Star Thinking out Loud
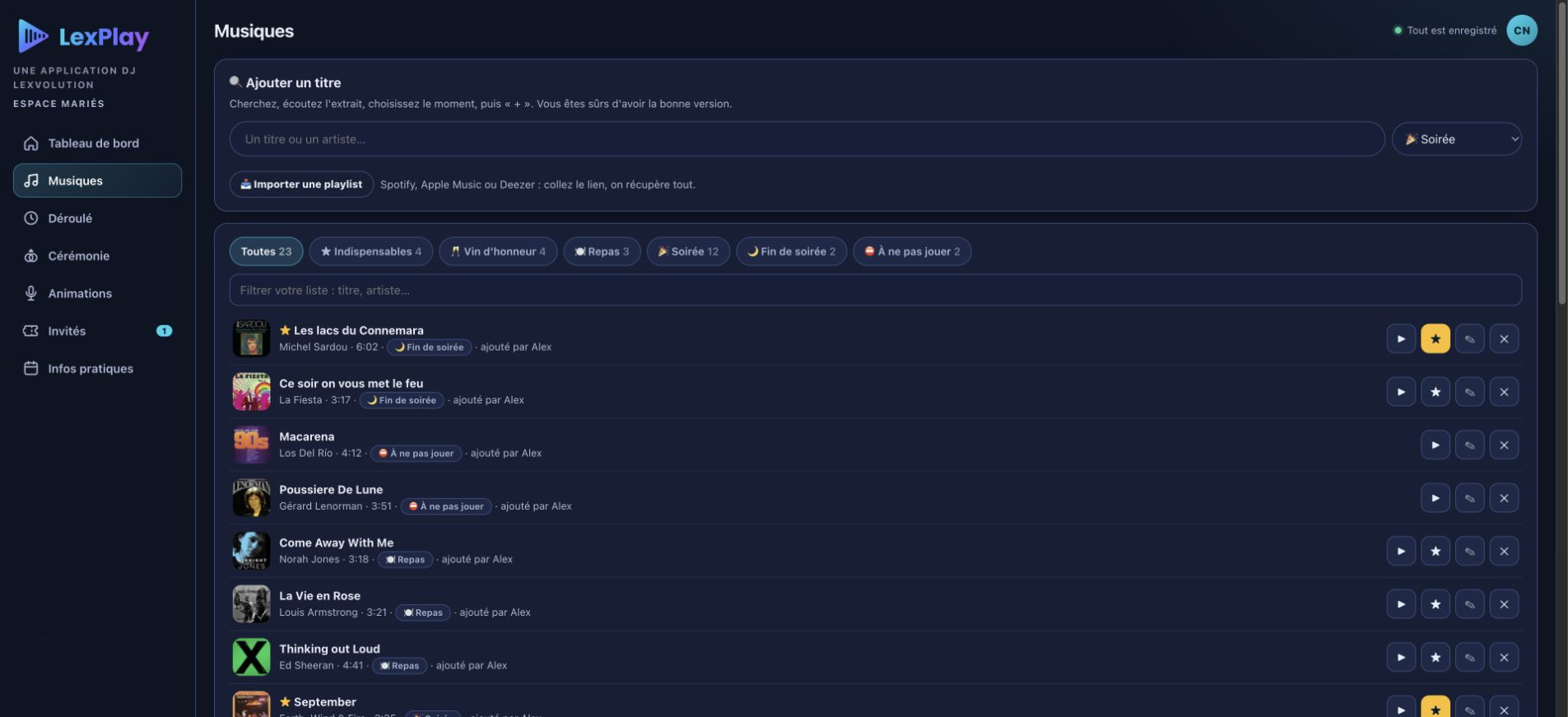The width and height of the screenshot is (1568, 717). (x=1435, y=657)
